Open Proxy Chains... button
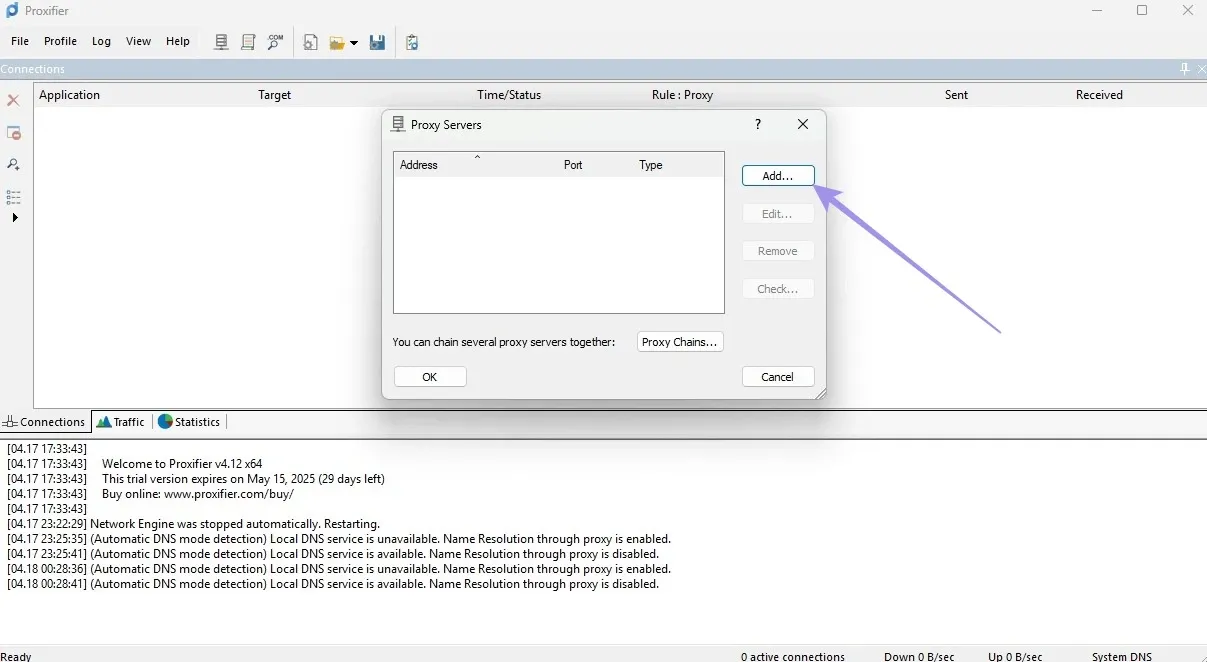The width and height of the screenshot is (1207, 662). click(680, 342)
